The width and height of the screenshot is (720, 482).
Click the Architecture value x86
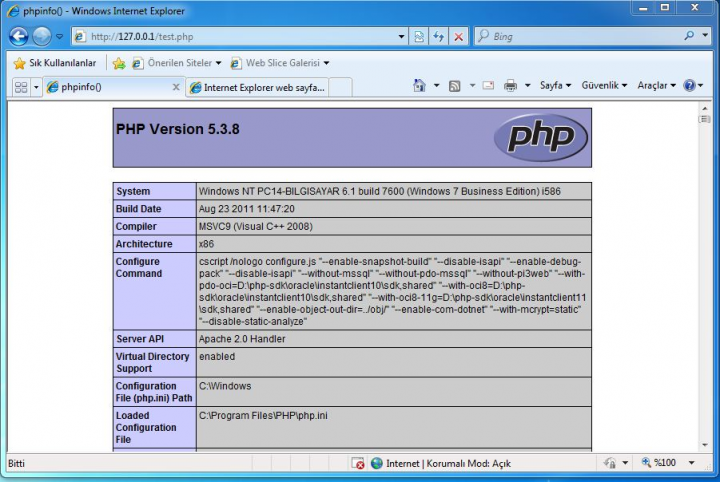click(x=207, y=244)
